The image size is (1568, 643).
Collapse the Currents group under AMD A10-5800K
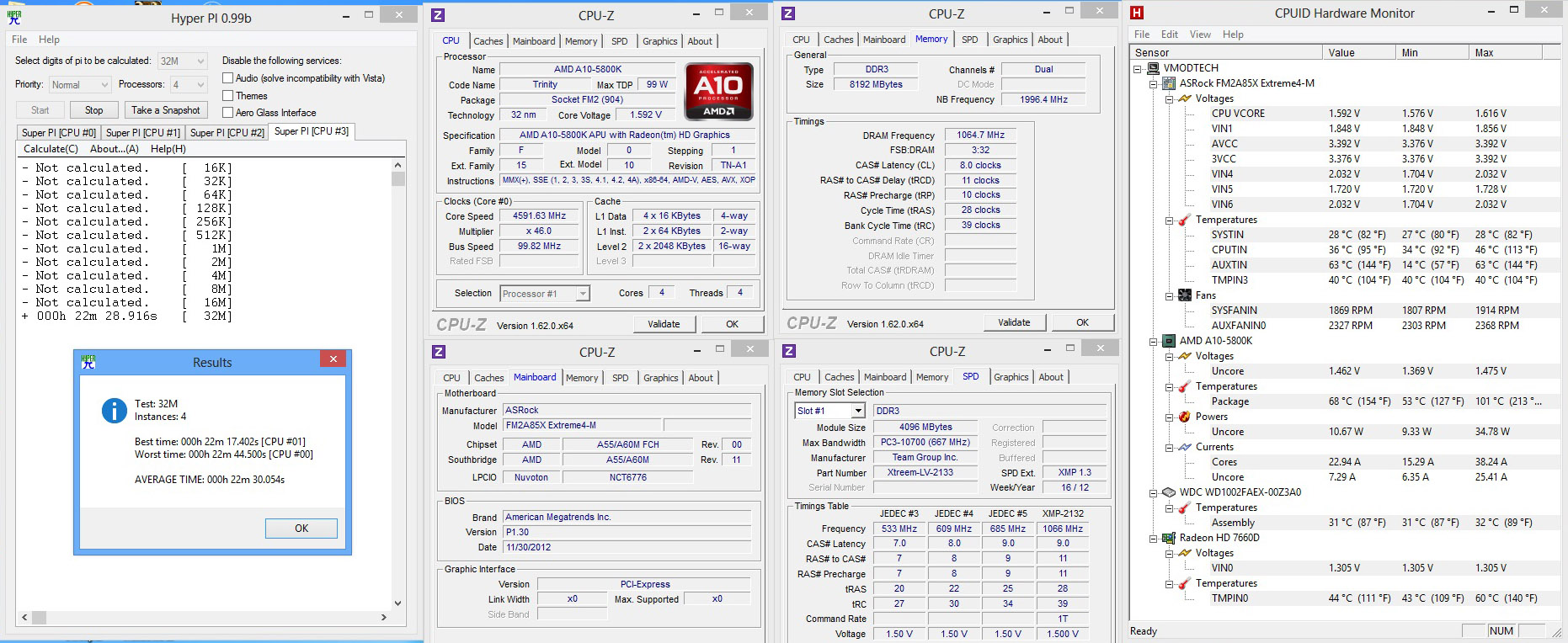tap(1169, 448)
